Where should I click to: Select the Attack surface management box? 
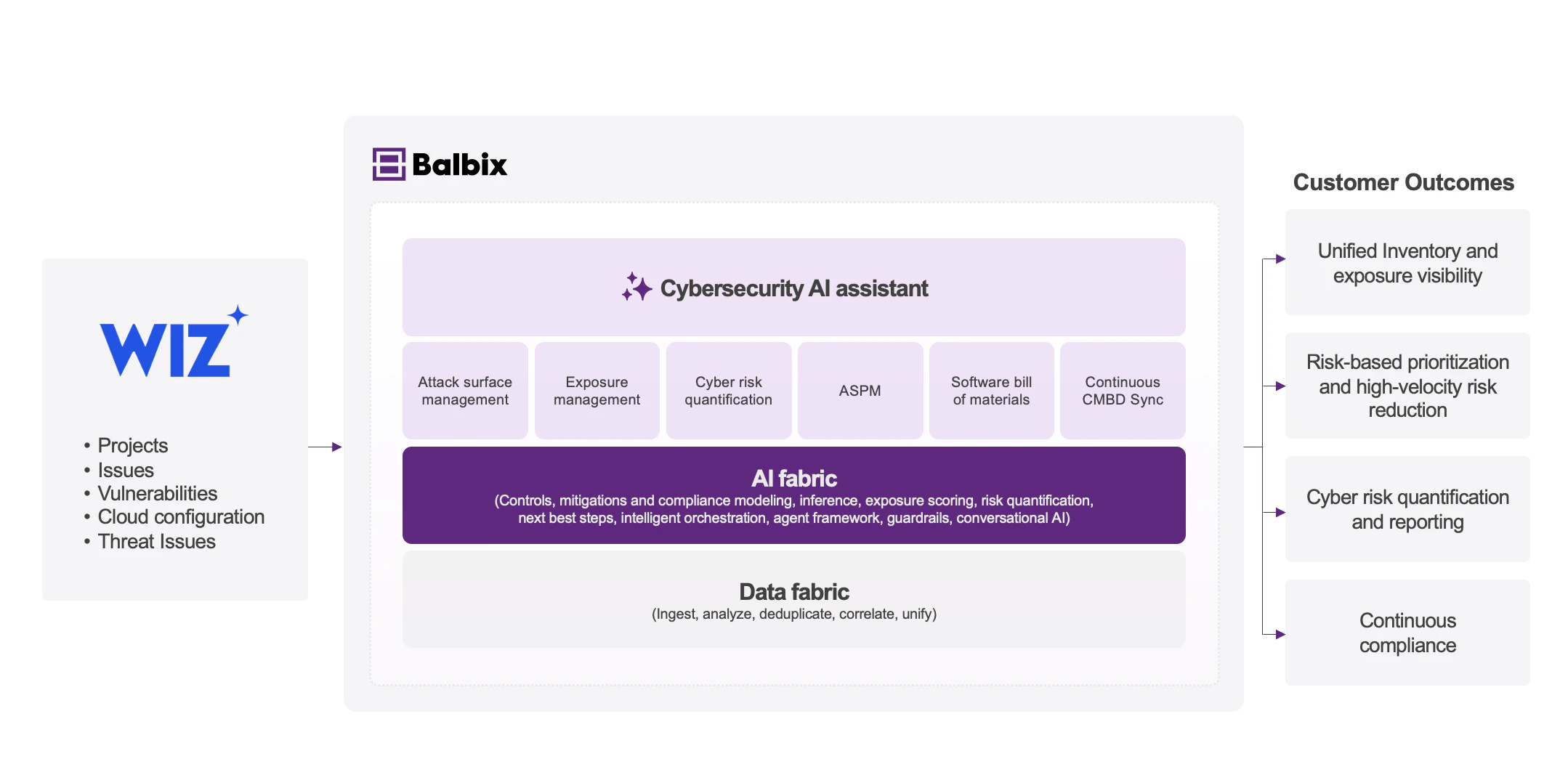465,391
